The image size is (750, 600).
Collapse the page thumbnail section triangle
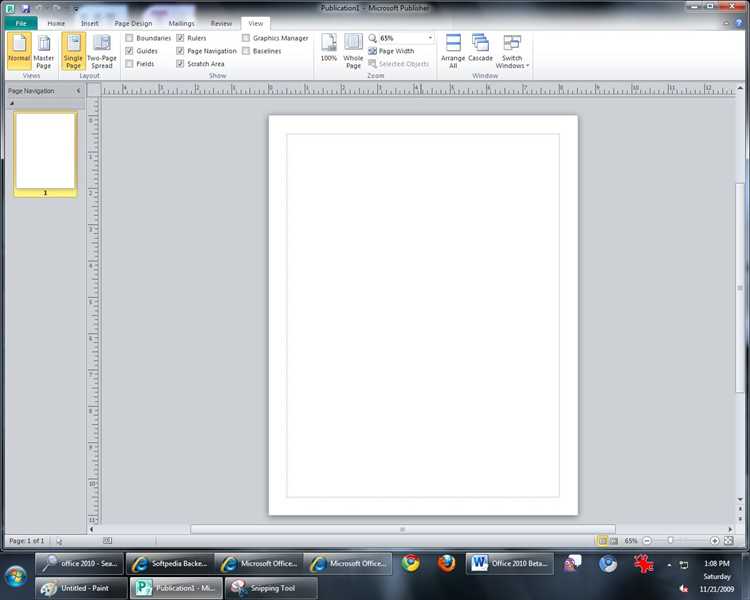coord(12,103)
